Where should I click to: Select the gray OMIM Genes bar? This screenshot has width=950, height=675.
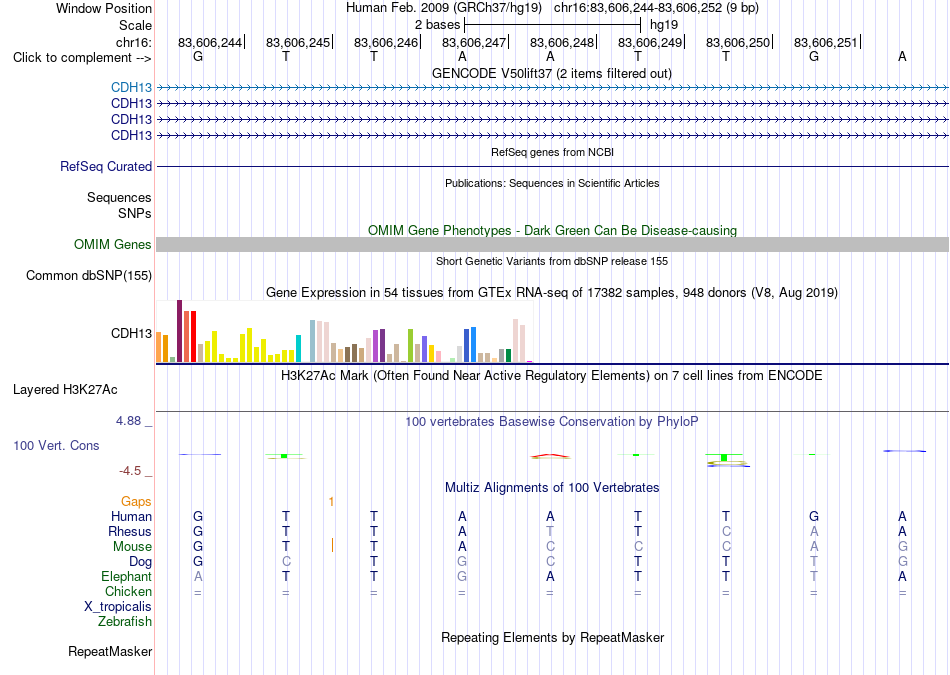[x=553, y=244]
